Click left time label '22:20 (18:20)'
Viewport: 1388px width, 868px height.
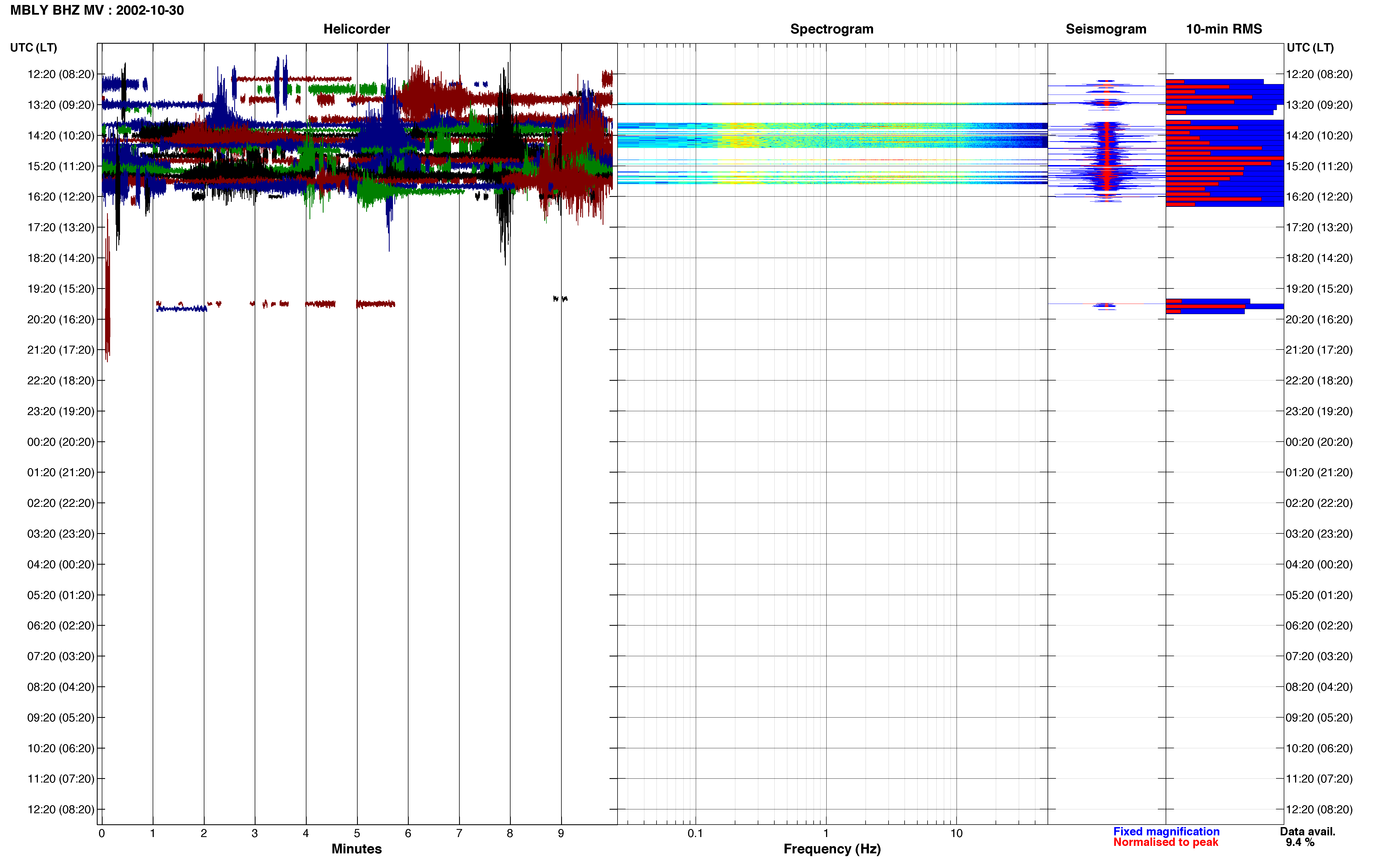click(x=61, y=380)
